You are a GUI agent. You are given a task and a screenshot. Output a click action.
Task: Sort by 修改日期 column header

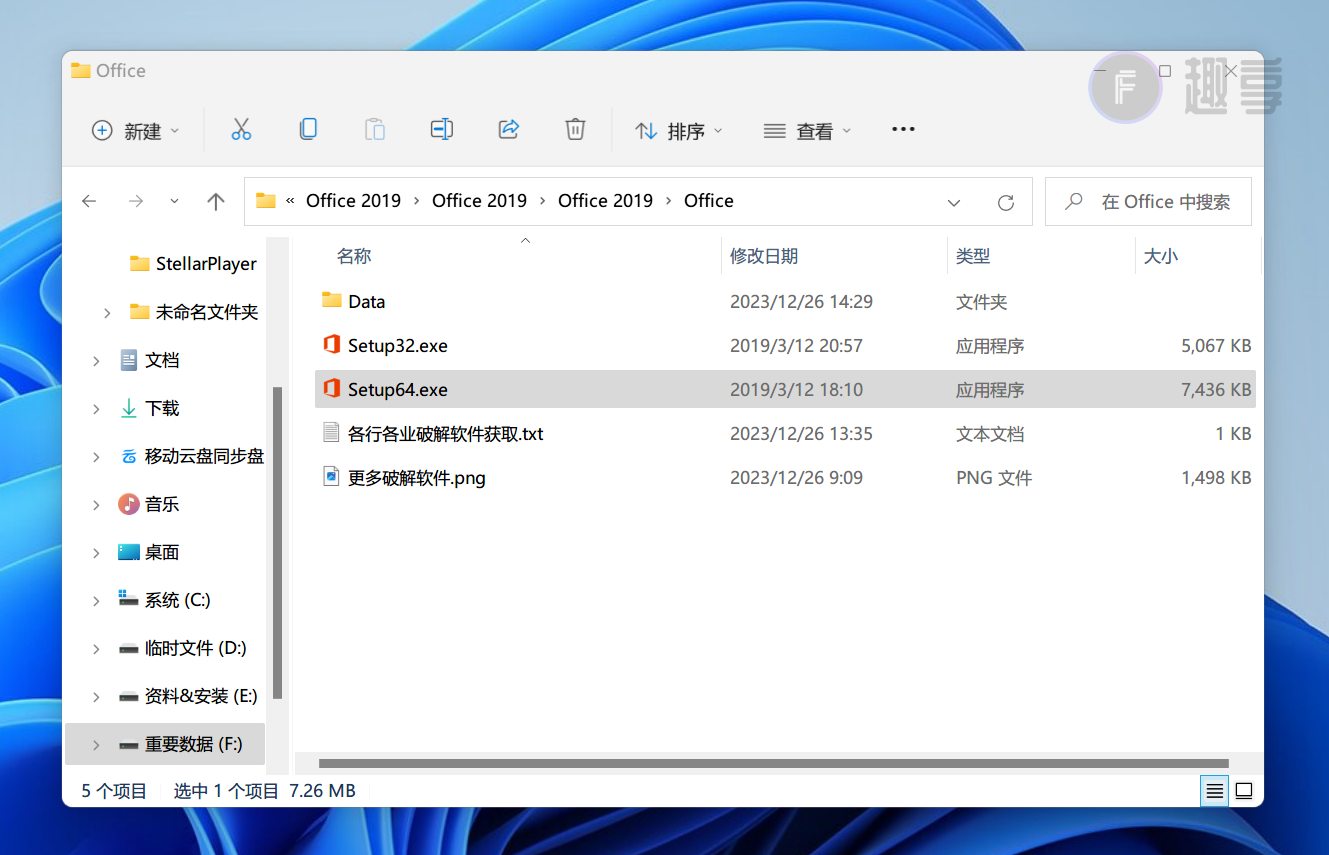(x=764, y=256)
